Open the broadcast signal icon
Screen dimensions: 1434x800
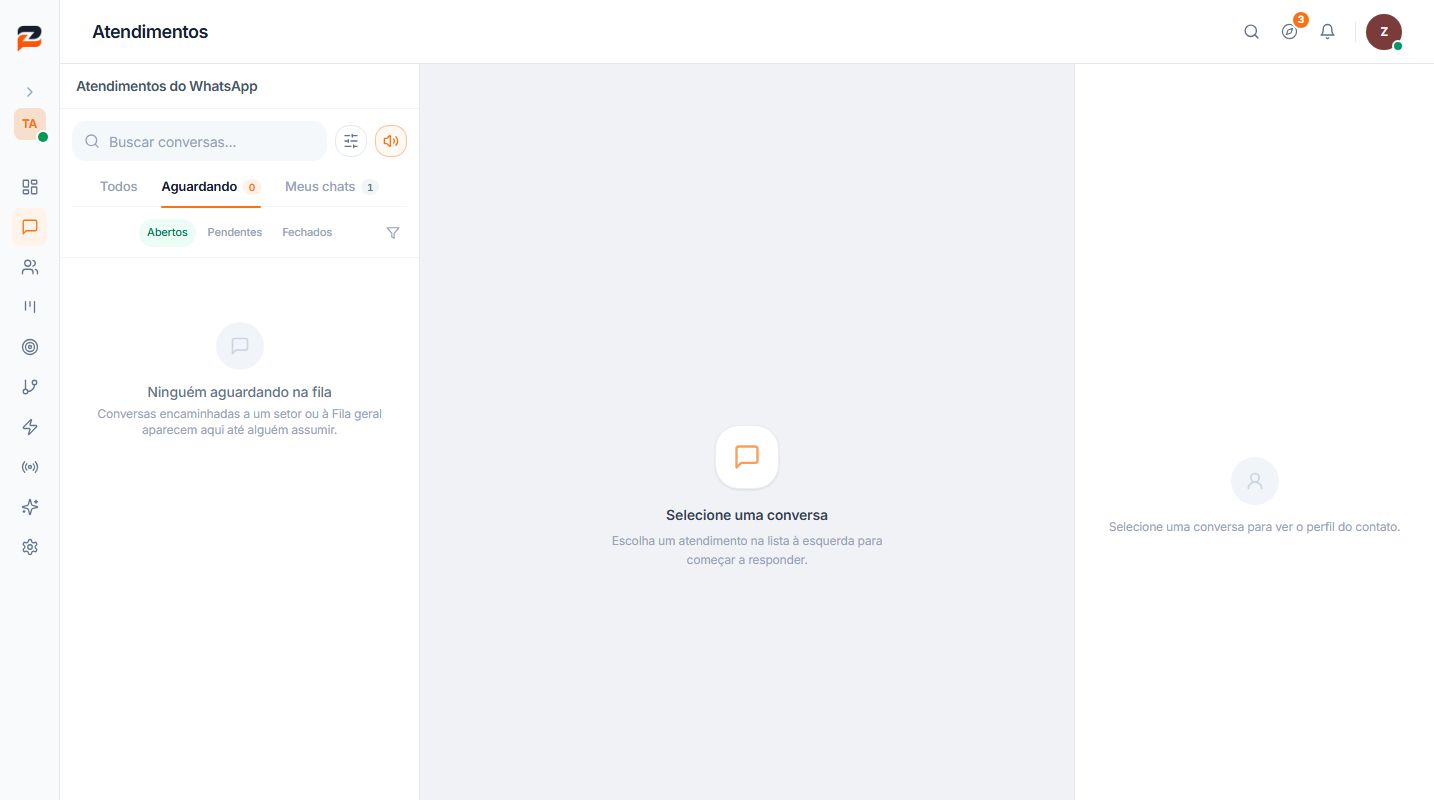(x=30, y=467)
